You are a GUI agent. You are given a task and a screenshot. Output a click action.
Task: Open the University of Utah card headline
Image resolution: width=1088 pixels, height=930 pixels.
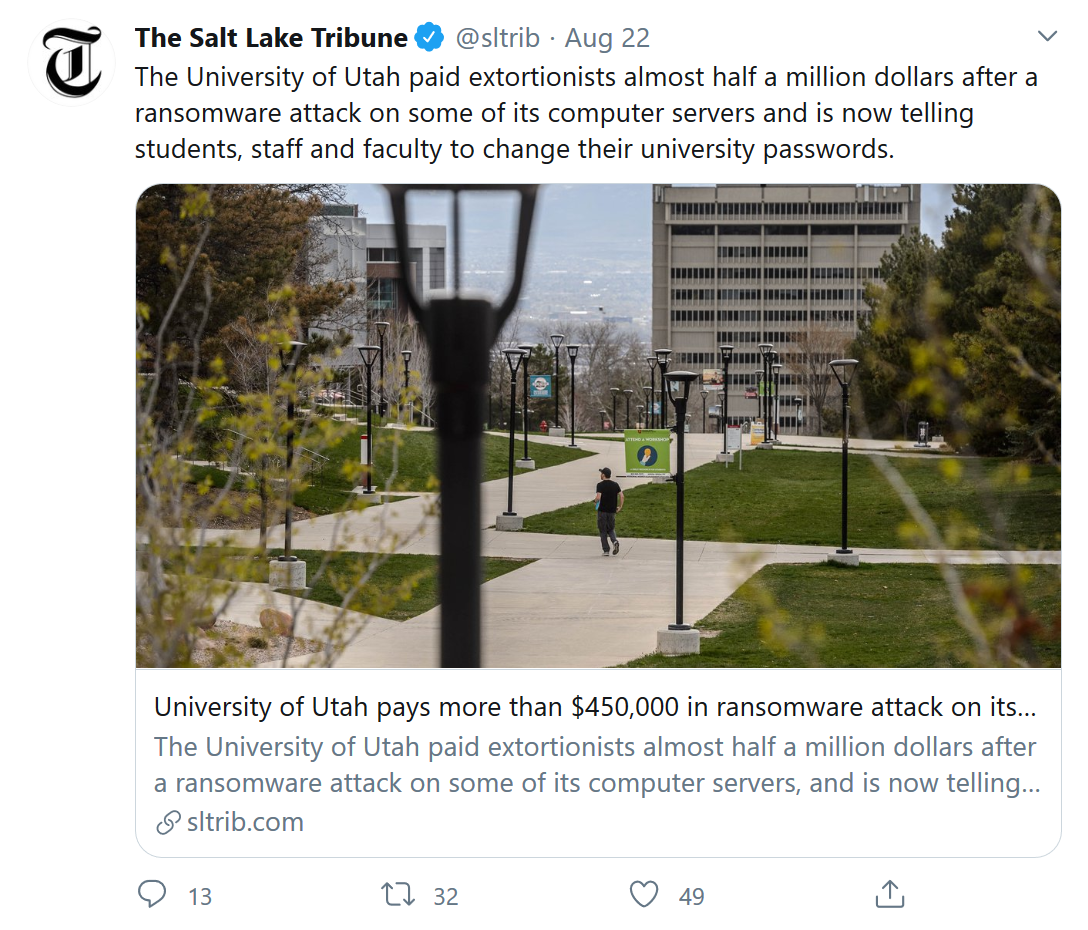point(594,707)
